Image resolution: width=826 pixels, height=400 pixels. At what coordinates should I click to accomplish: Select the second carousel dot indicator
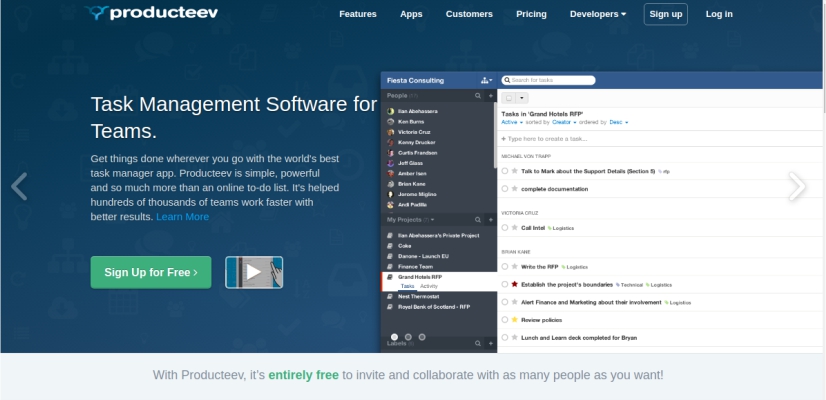click(408, 337)
